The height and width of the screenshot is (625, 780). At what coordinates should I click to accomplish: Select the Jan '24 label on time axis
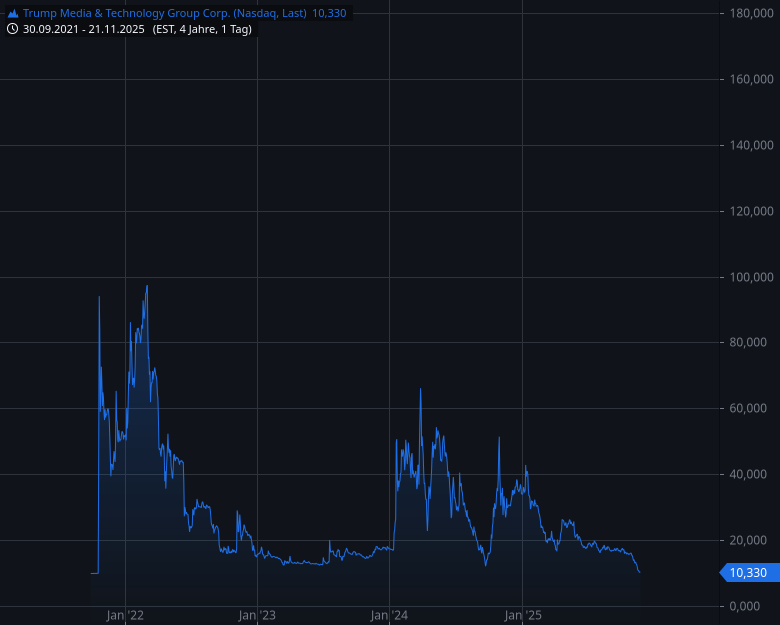click(390, 615)
